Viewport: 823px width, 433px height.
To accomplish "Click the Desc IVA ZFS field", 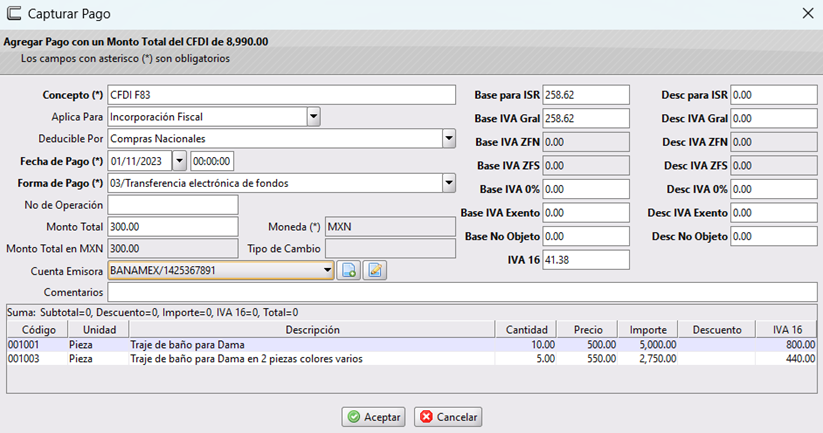I will pos(774,166).
